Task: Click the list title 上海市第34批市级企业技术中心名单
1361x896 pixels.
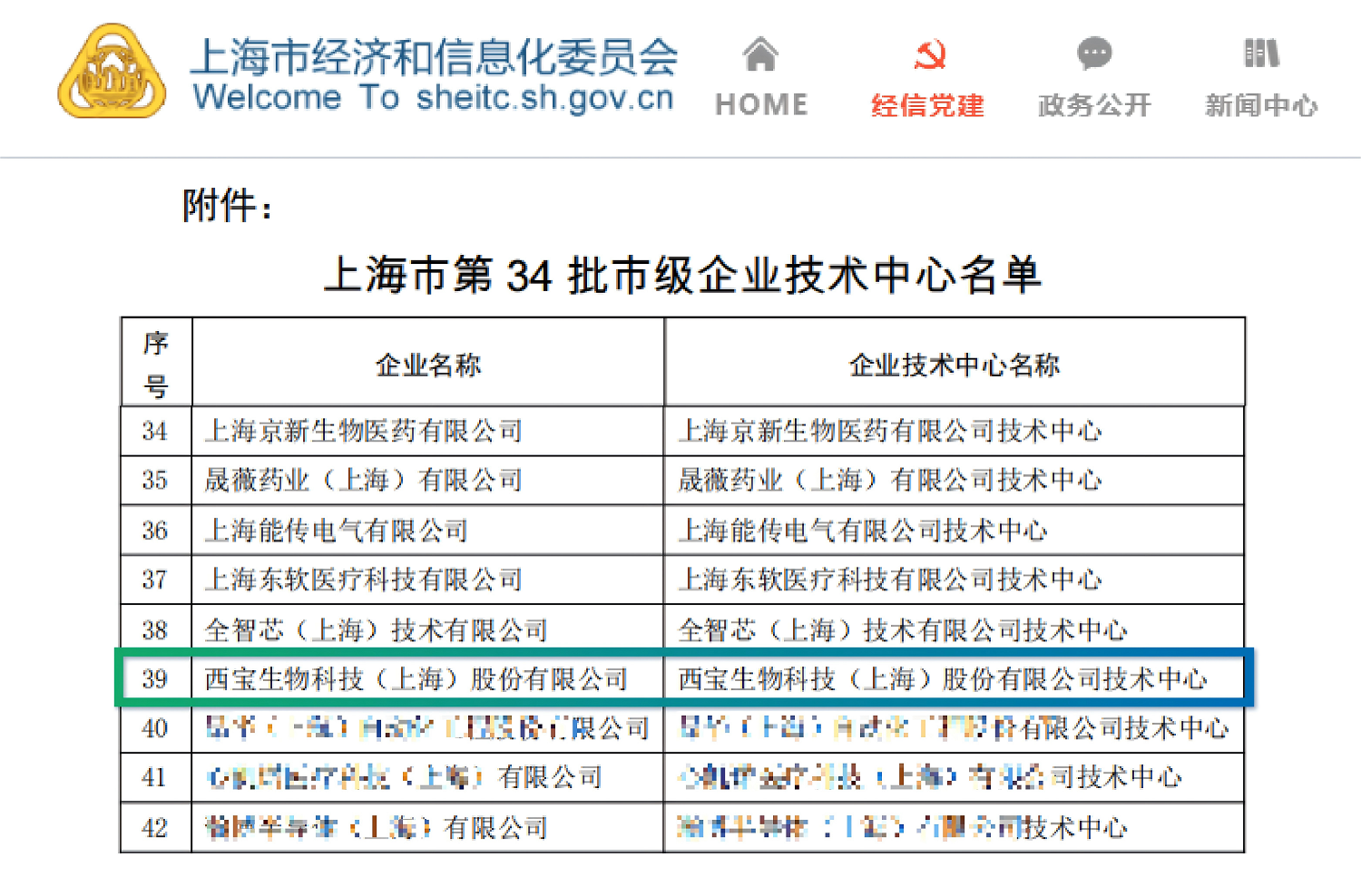Action: pos(682,275)
